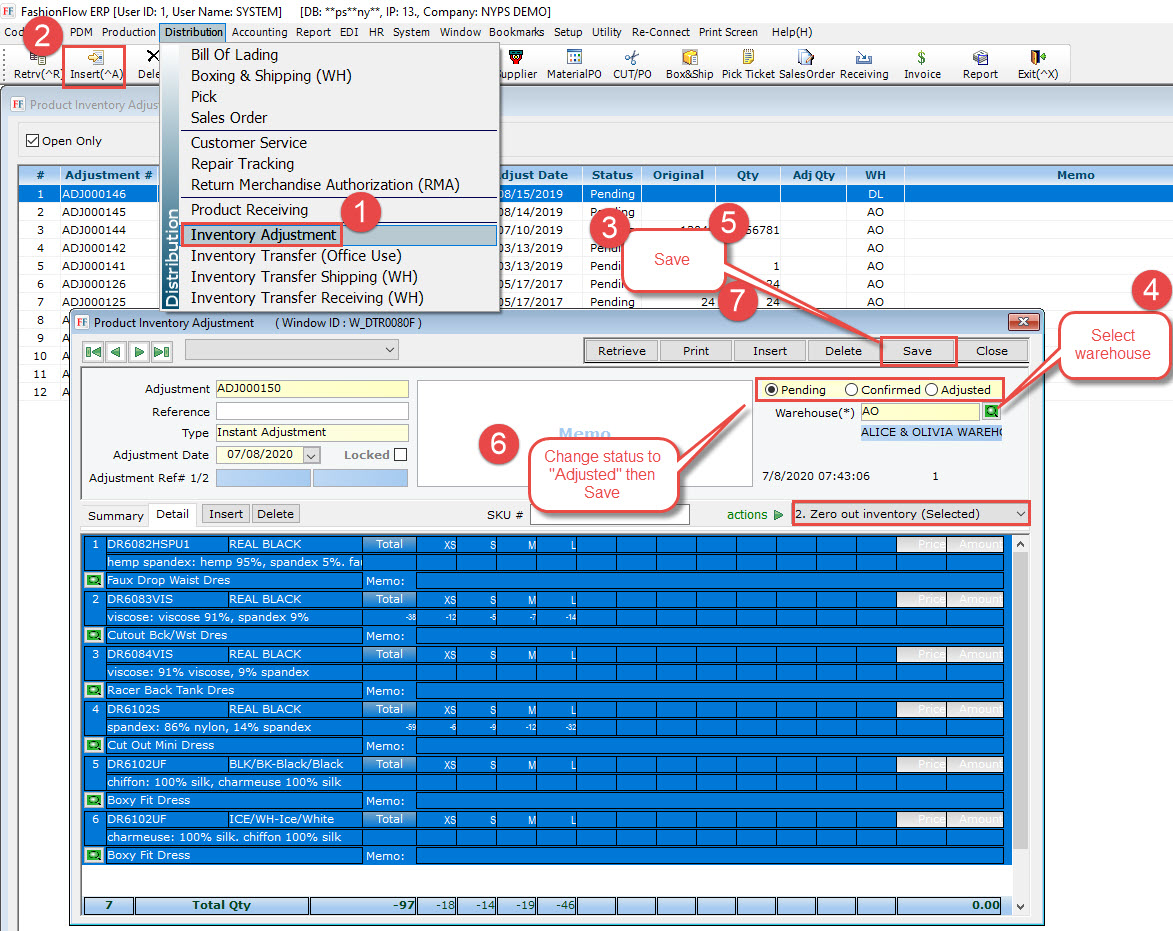1173x931 pixels.
Task: Toggle the Open Only checkbox
Action: pyautogui.click(x=33, y=141)
